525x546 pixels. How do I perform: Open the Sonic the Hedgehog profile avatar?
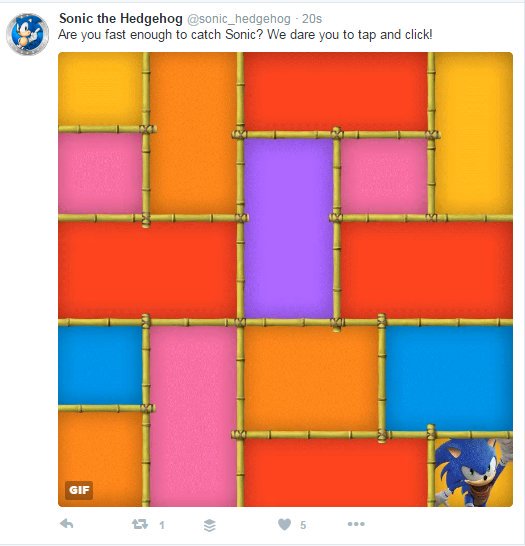tap(28, 34)
